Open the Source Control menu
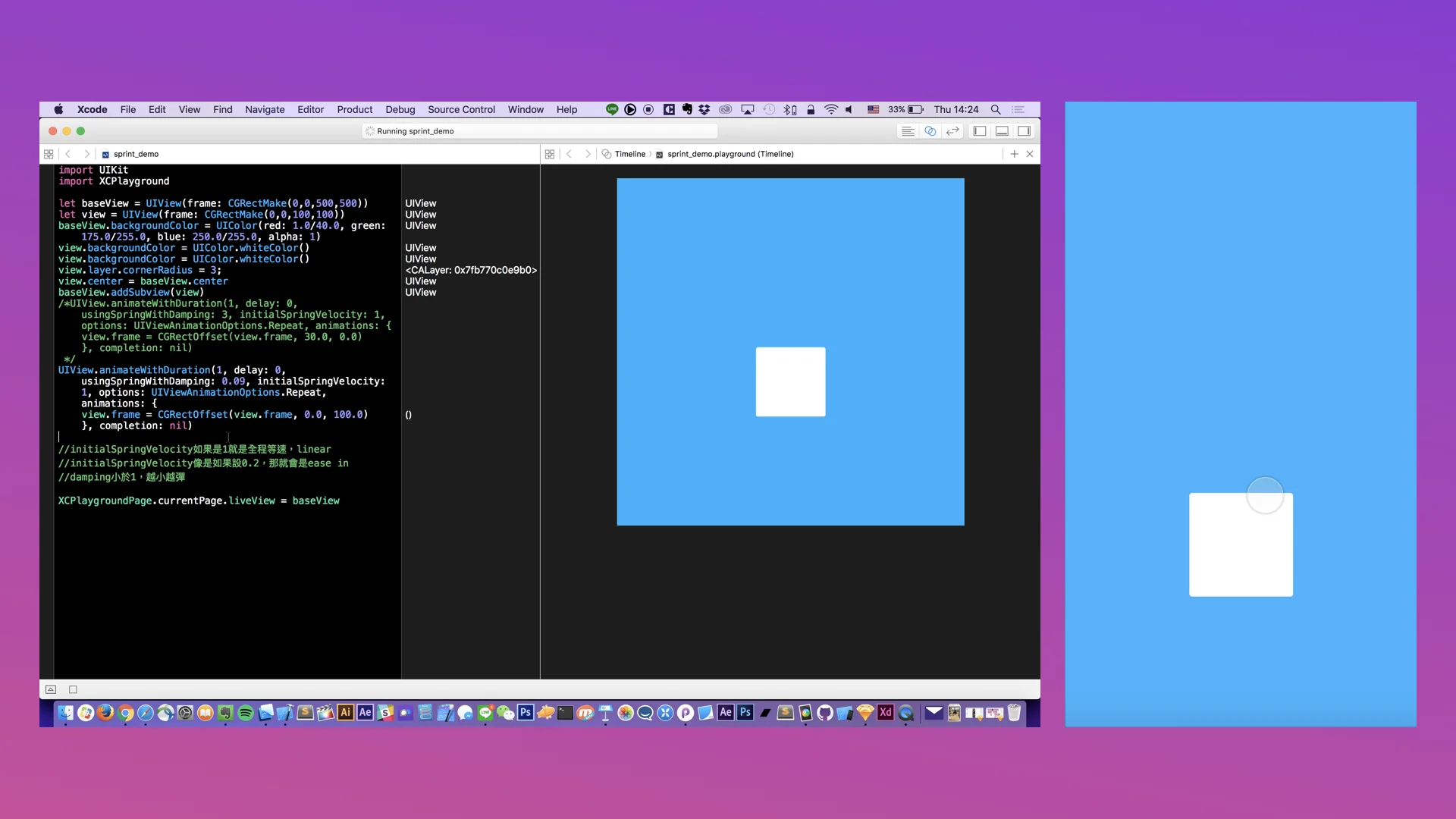Image resolution: width=1456 pixels, height=819 pixels. [x=461, y=109]
